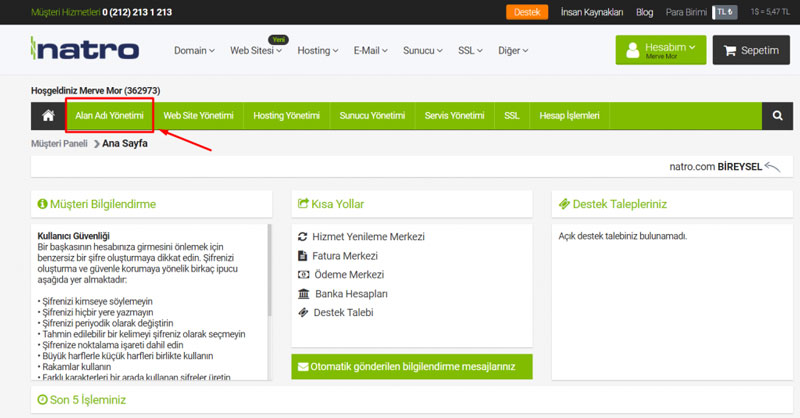The image size is (800, 418).
Task: Click the 1$ = 5,47 TL exchange rate
Action: pos(770,12)
